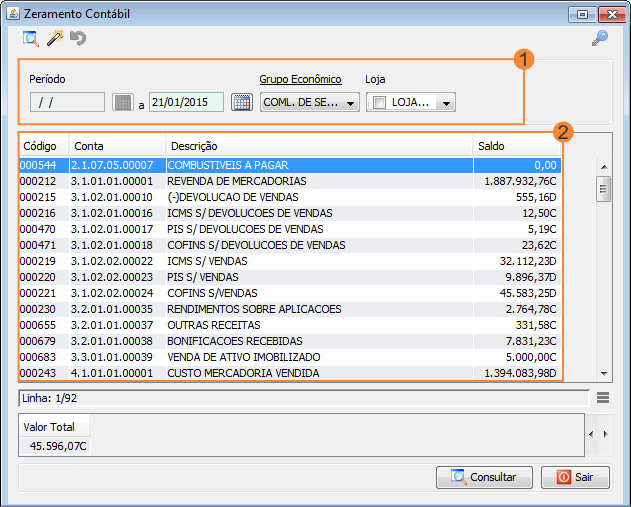Select the ICMS S/ VENDAS row
Image resolution: width=631 pixels, height=507 pixels.
(x=290, y=261)
